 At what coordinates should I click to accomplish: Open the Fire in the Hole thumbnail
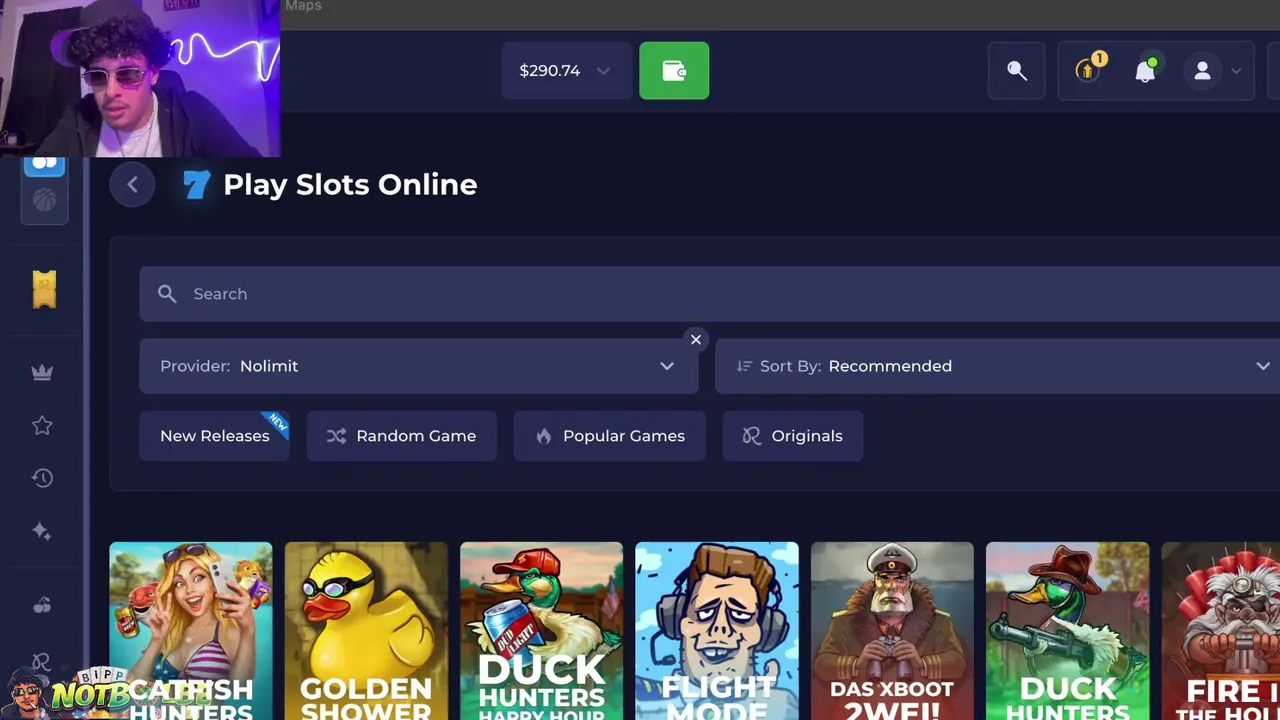tap(1221, 631)
